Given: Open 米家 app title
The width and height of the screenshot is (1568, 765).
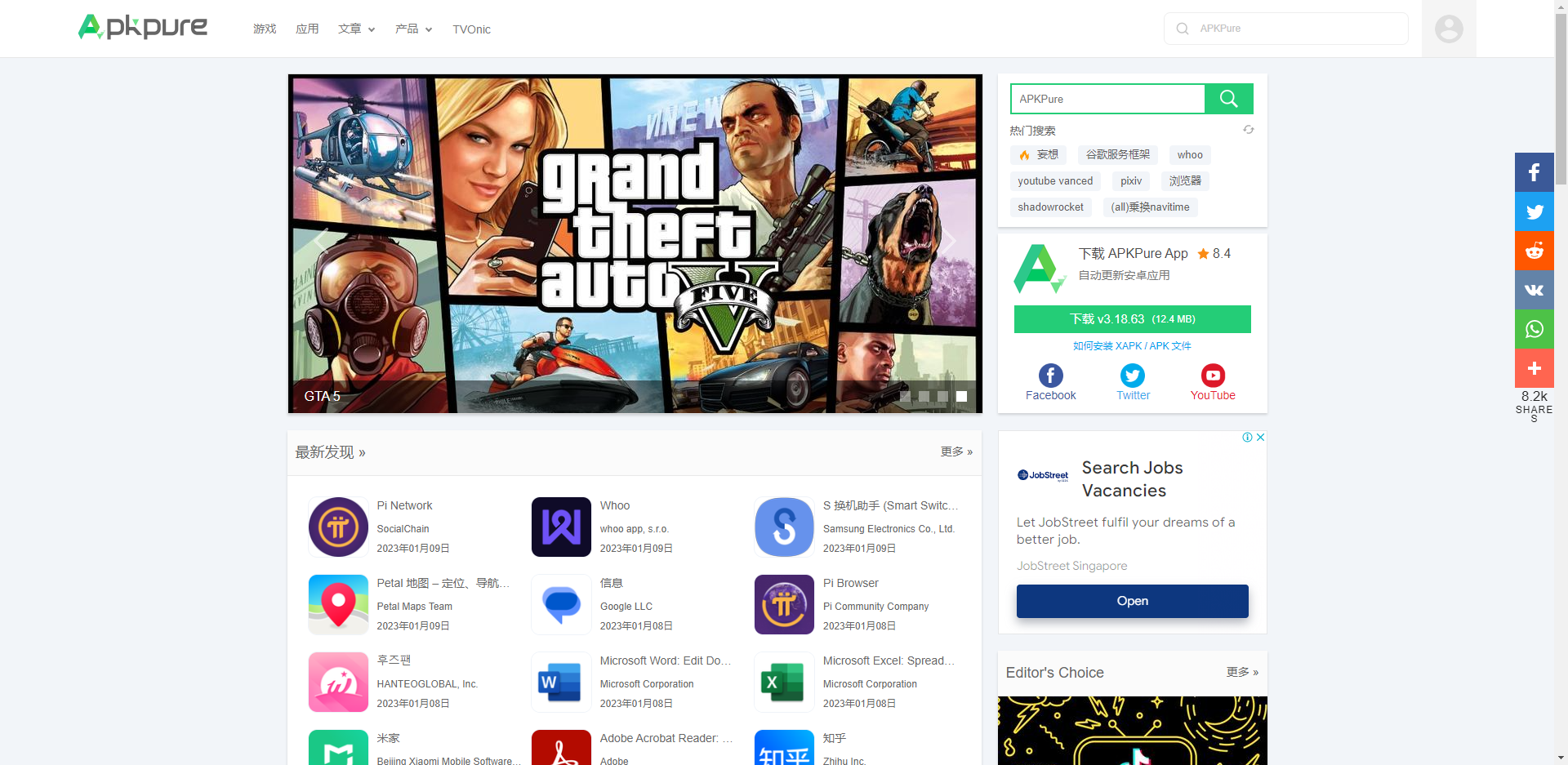Looking at the screenshot, I should 389,738.
